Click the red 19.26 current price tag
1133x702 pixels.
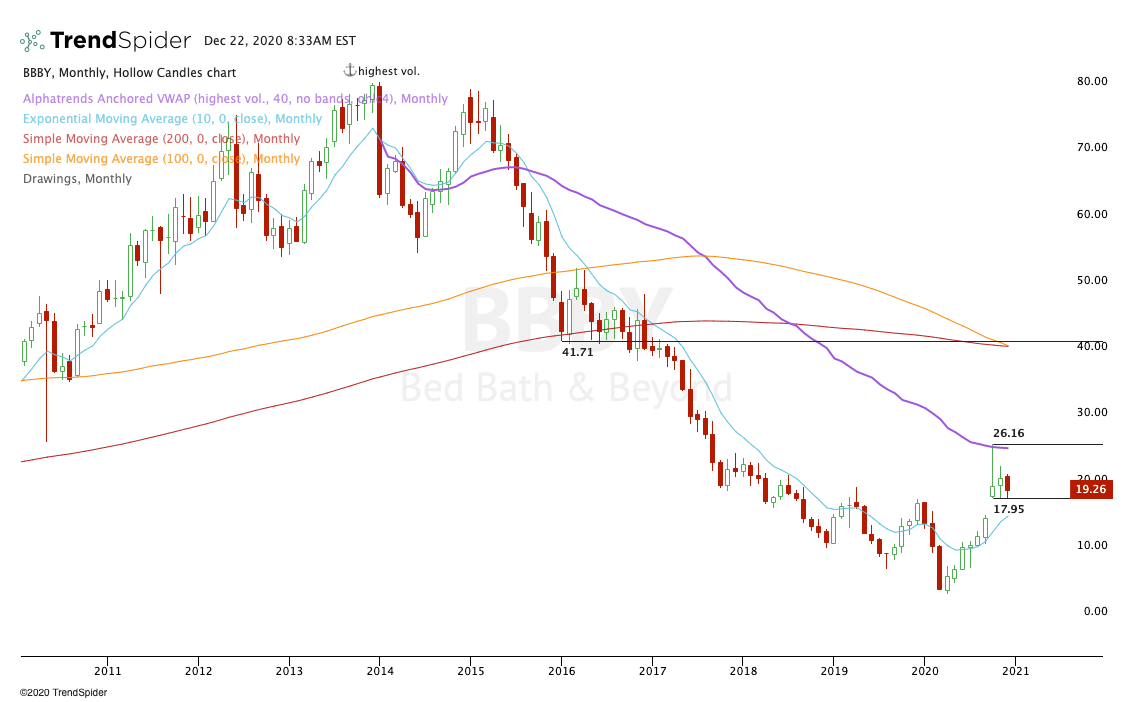click(x=1091, y=489)
